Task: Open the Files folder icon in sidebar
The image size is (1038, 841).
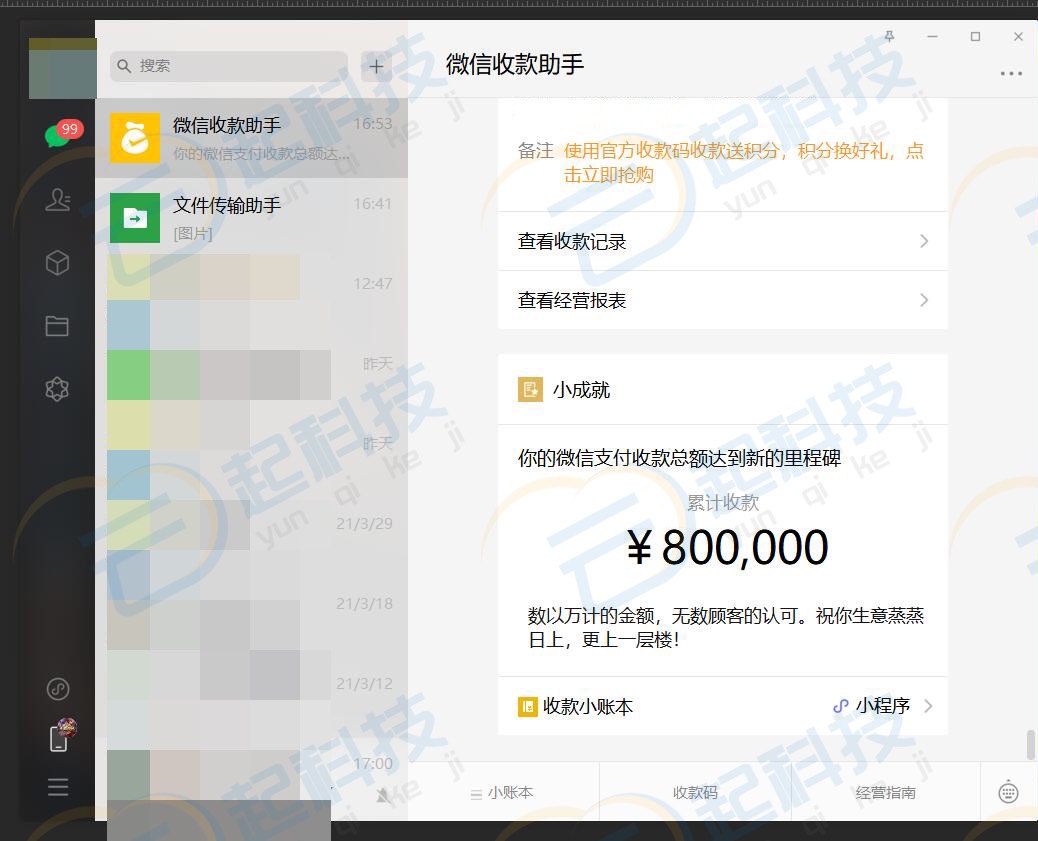Action: click(58, 326)
